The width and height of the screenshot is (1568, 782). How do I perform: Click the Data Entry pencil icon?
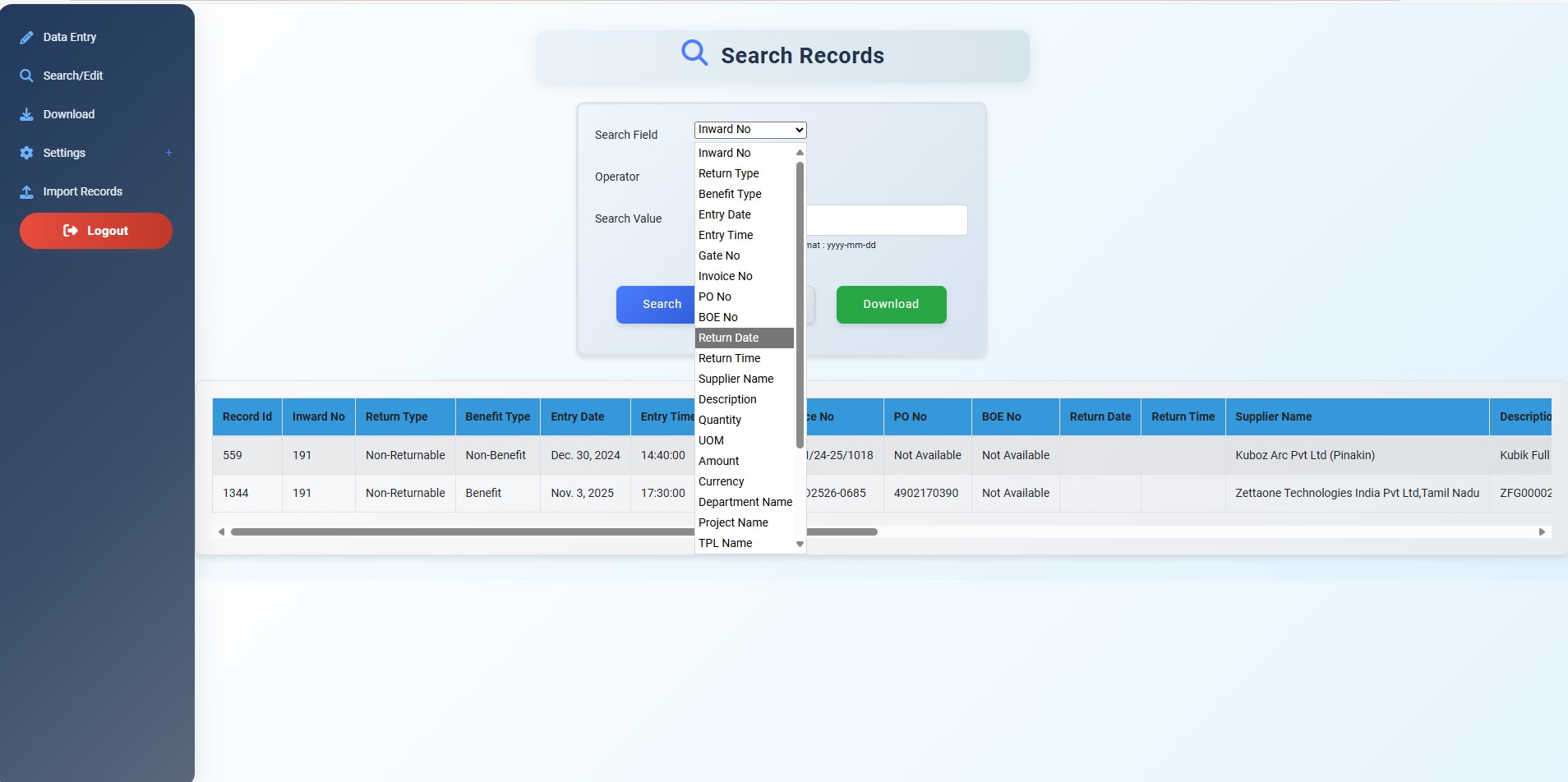point(27,38)
